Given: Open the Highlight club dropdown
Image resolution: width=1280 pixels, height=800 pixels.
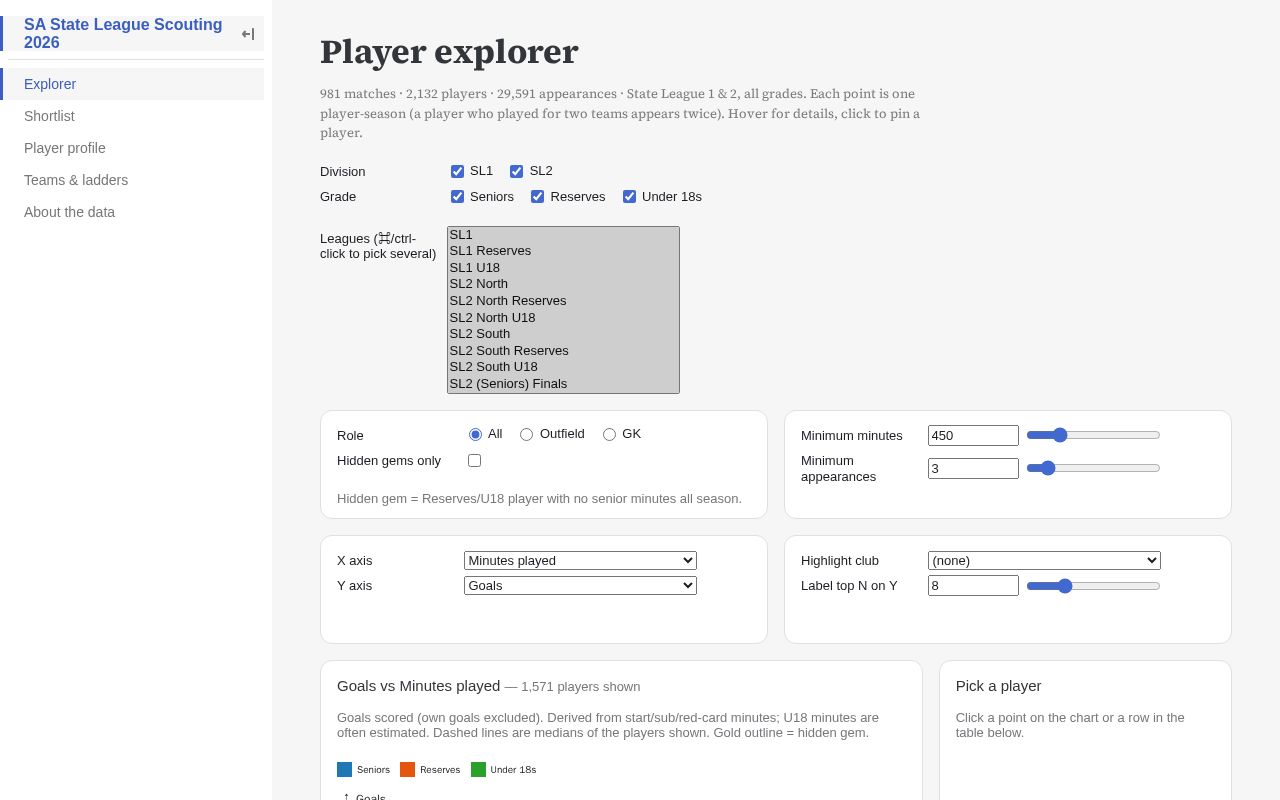Looking at the screenshot, I should click(x=1044, y=561).
